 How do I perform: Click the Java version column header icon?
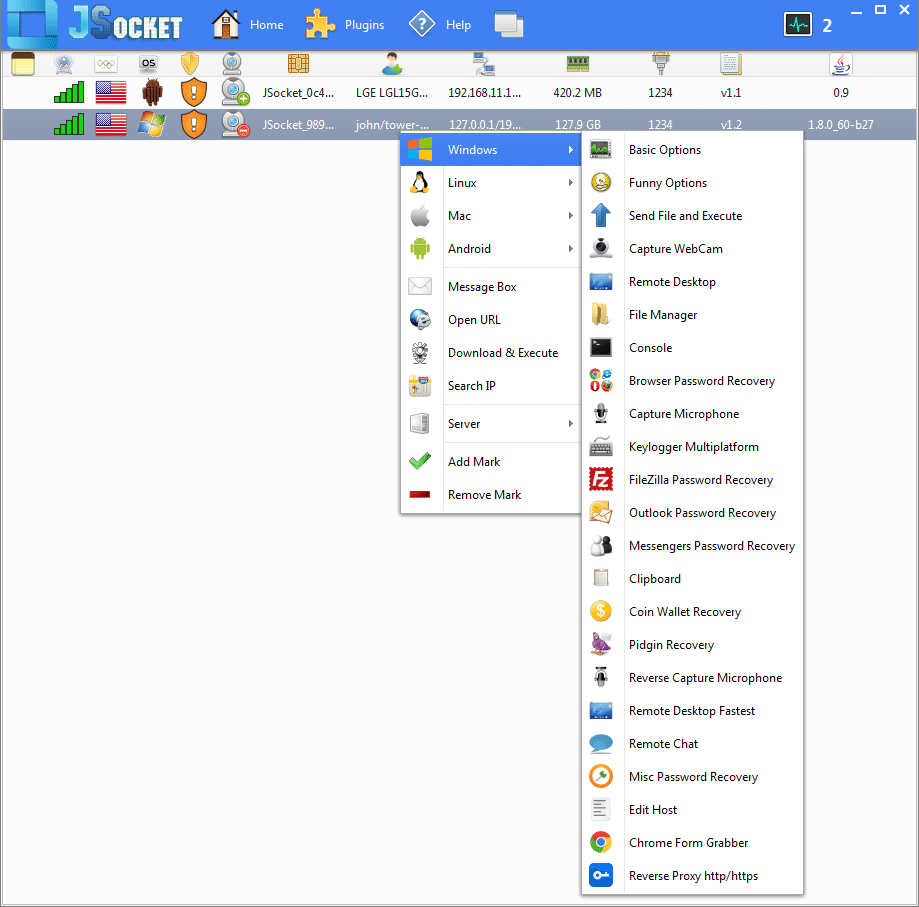841,64
